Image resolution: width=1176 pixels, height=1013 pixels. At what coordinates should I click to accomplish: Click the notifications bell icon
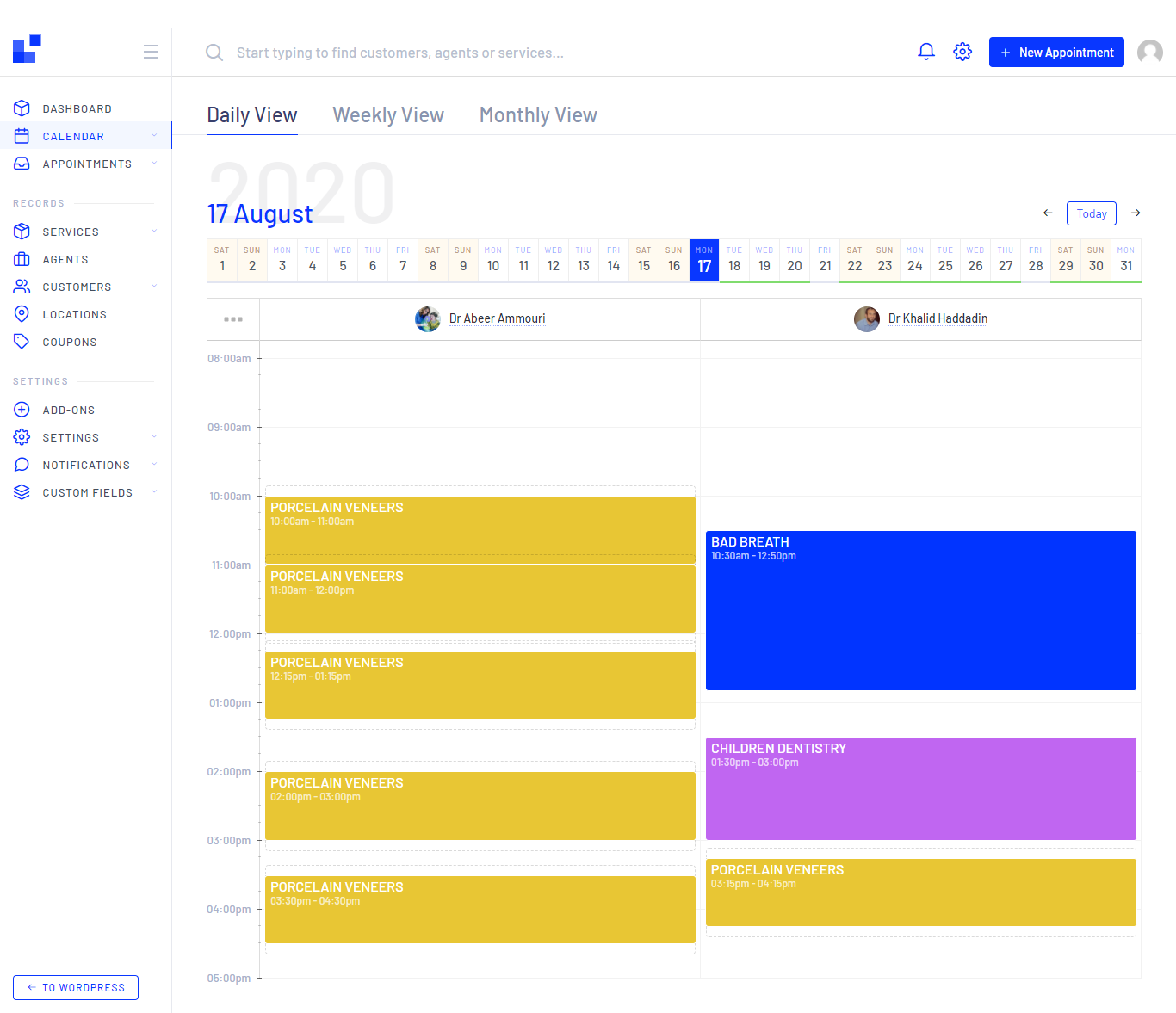point(926,52)
